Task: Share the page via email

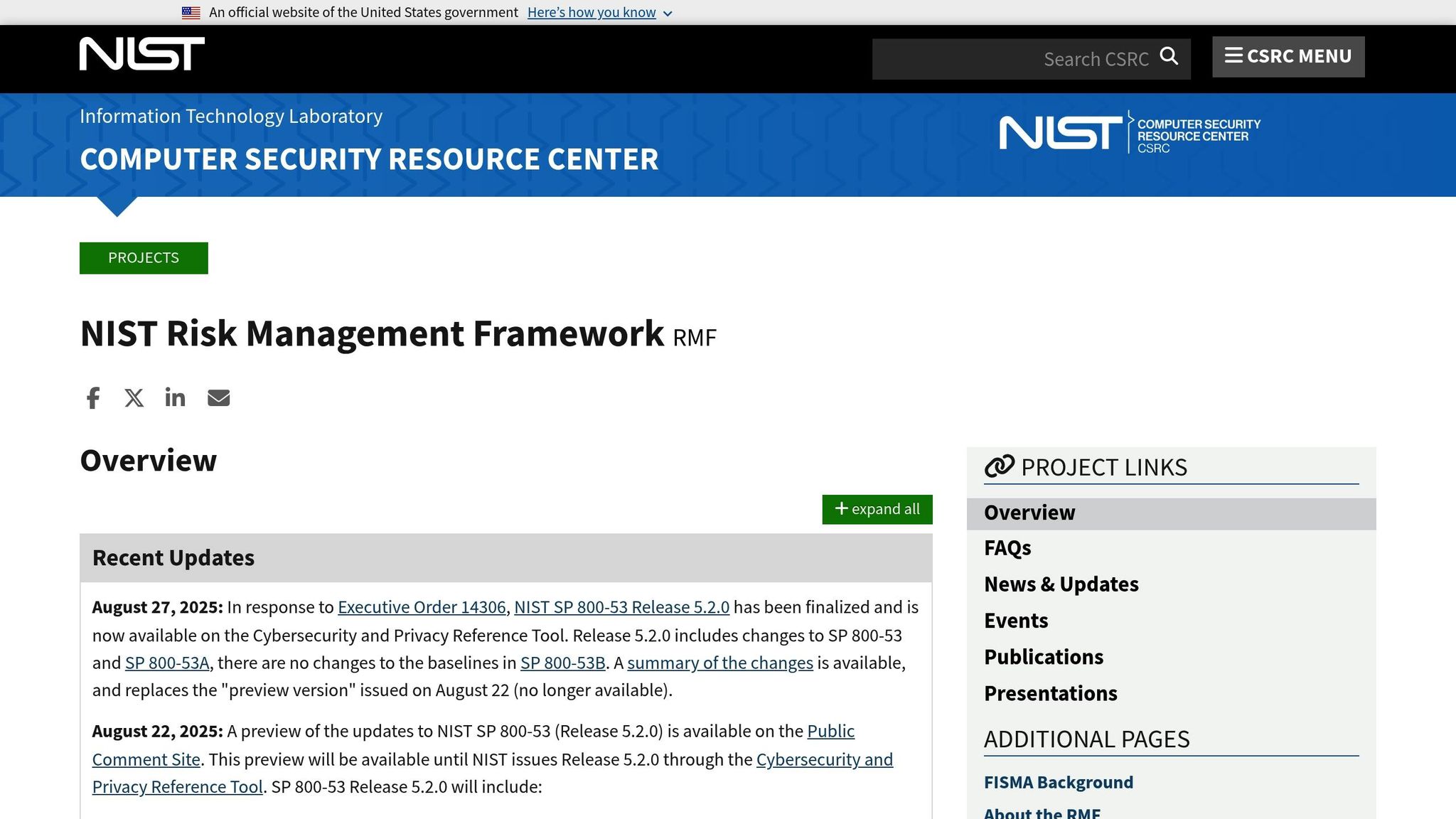Action: [218, 397]
